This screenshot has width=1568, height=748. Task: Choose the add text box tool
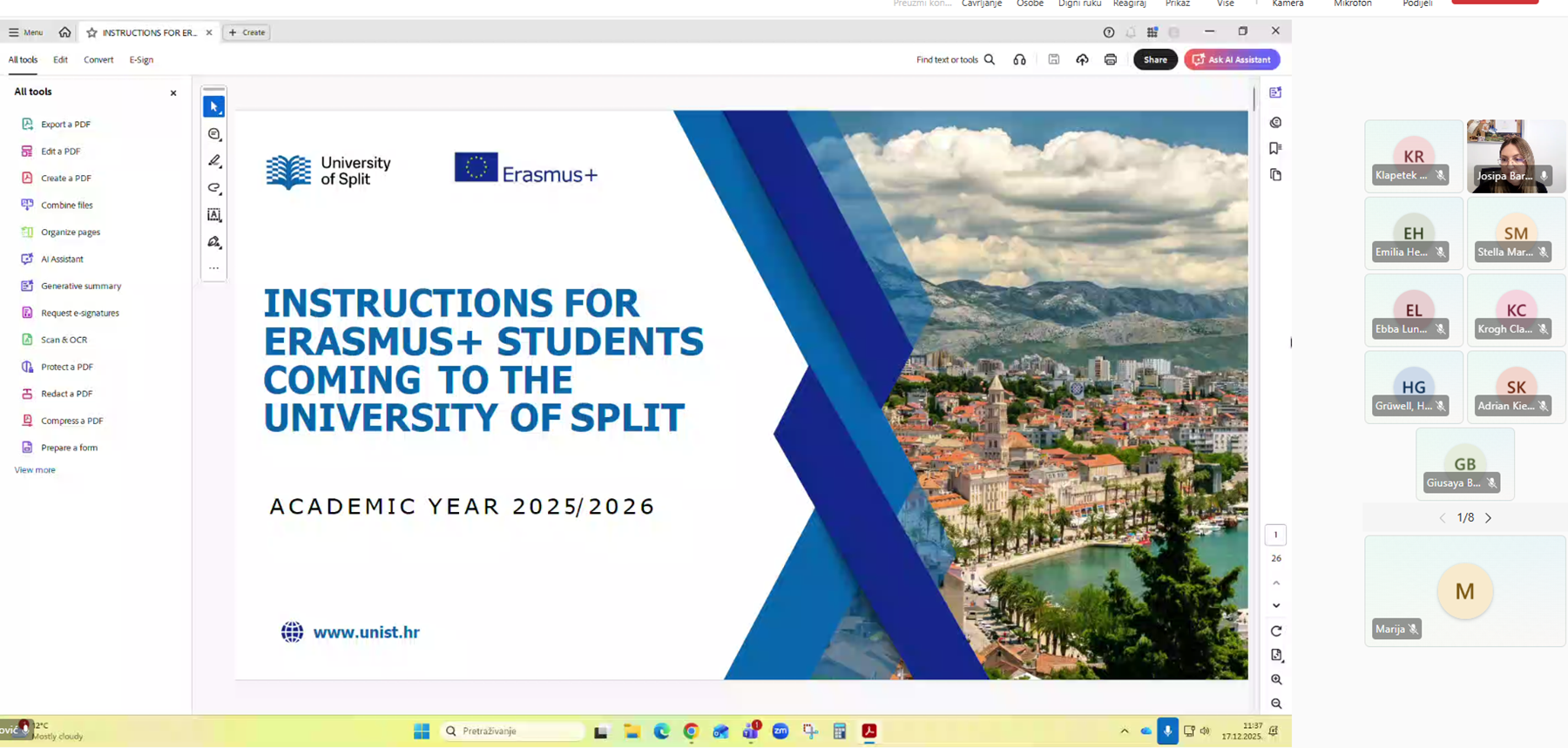[x=214, y=215]
